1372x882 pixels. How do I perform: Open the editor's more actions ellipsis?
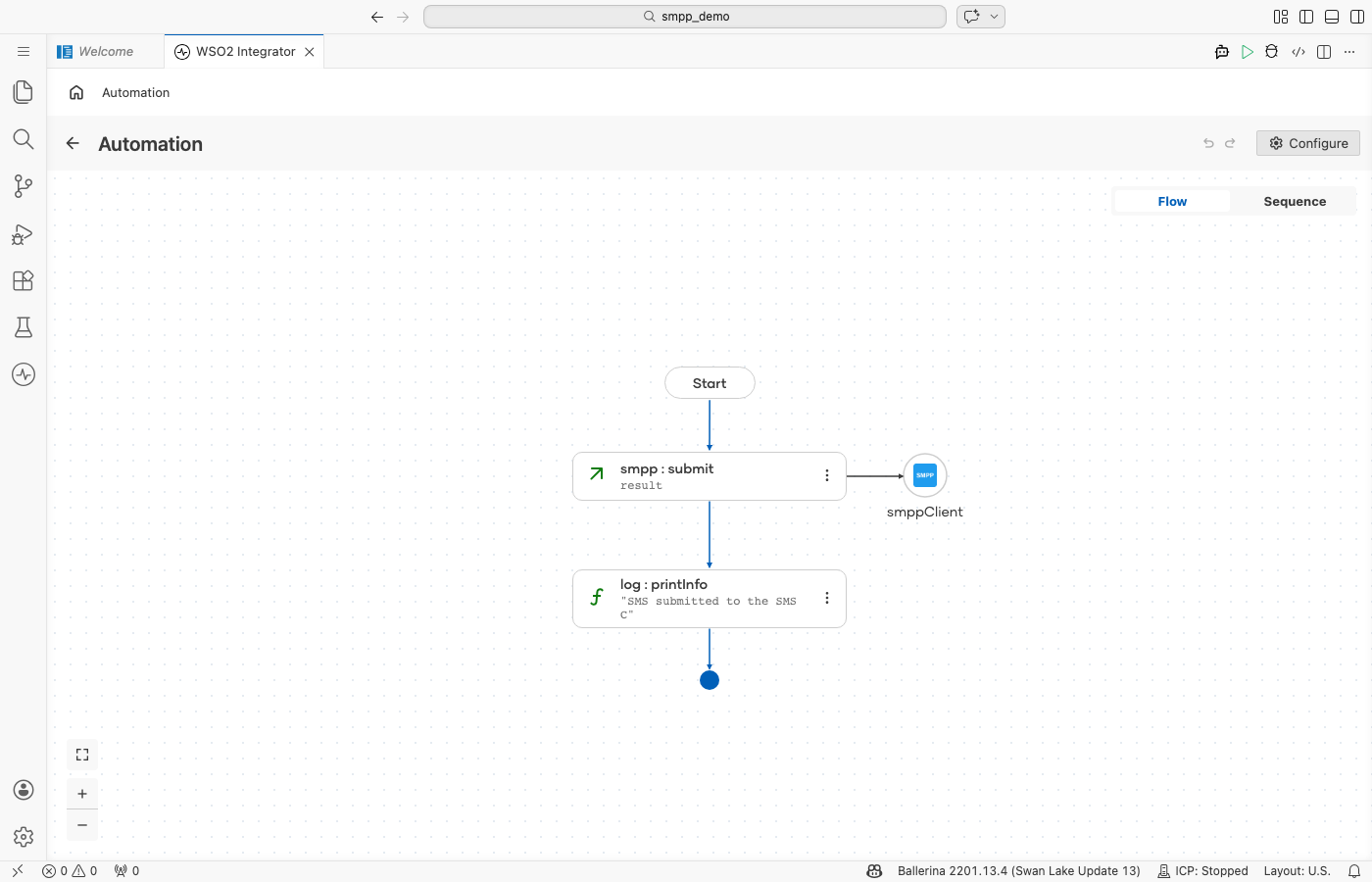click(x=1349, y=52)
